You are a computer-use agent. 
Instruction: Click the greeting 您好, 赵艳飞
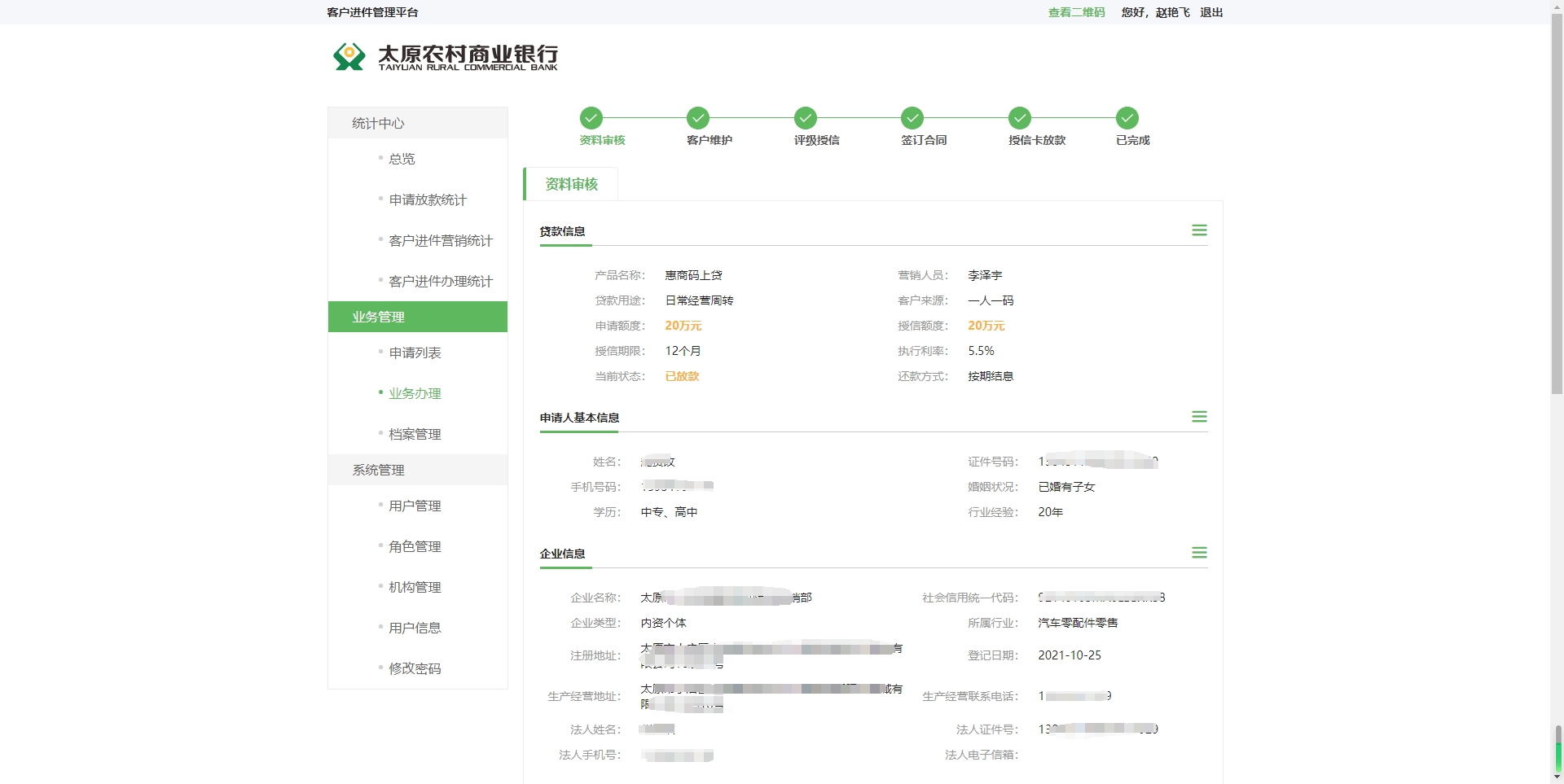1155,12
